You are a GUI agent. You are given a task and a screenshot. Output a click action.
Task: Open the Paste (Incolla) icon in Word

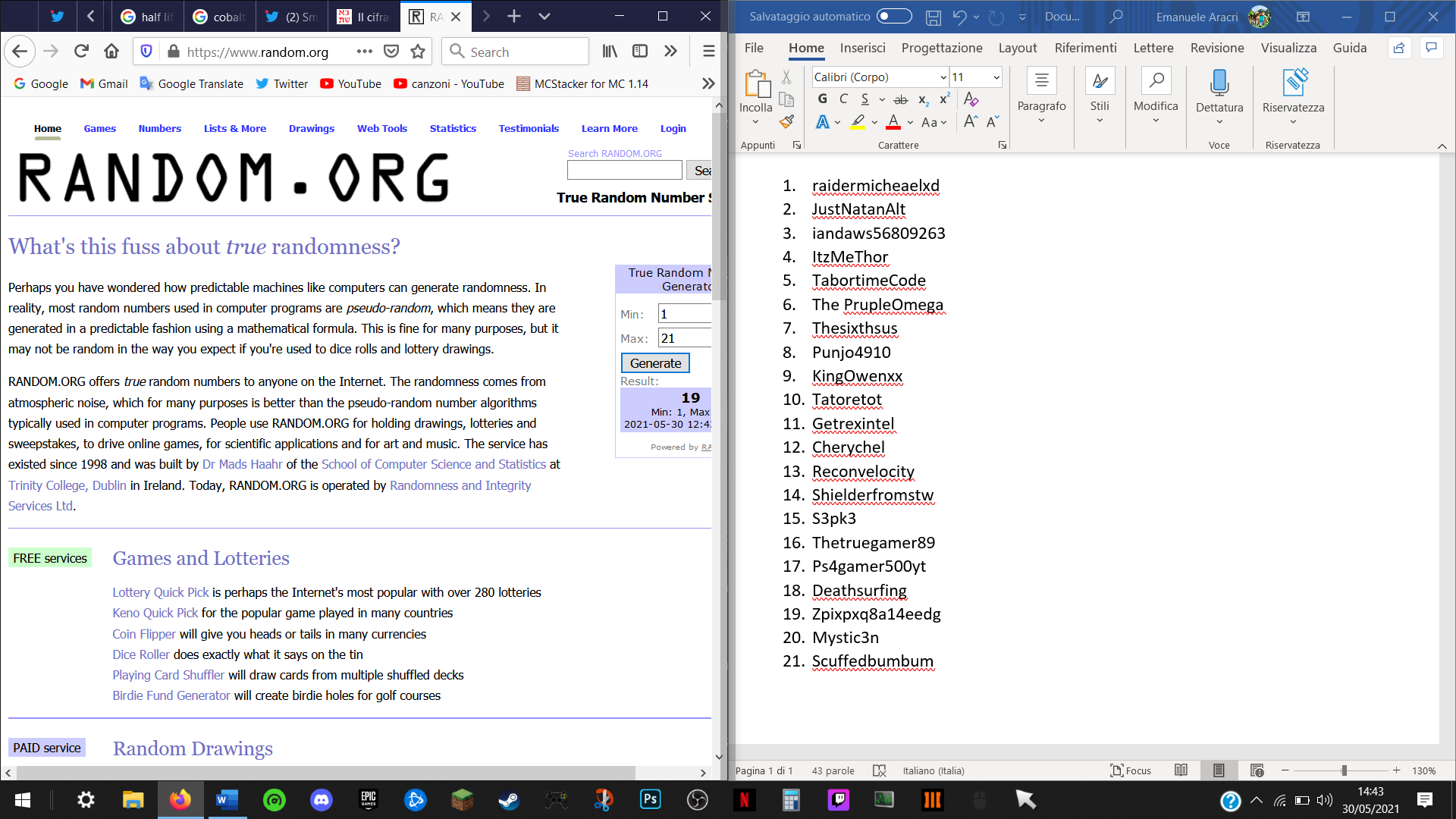pos(756,83)
